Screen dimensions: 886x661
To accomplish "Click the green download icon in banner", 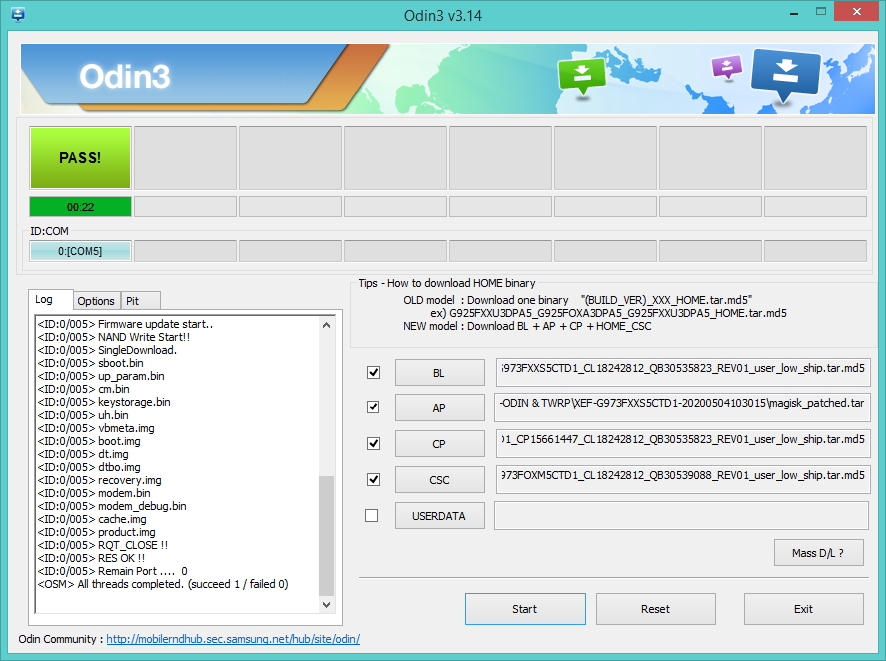I will (x=581, y=76).
